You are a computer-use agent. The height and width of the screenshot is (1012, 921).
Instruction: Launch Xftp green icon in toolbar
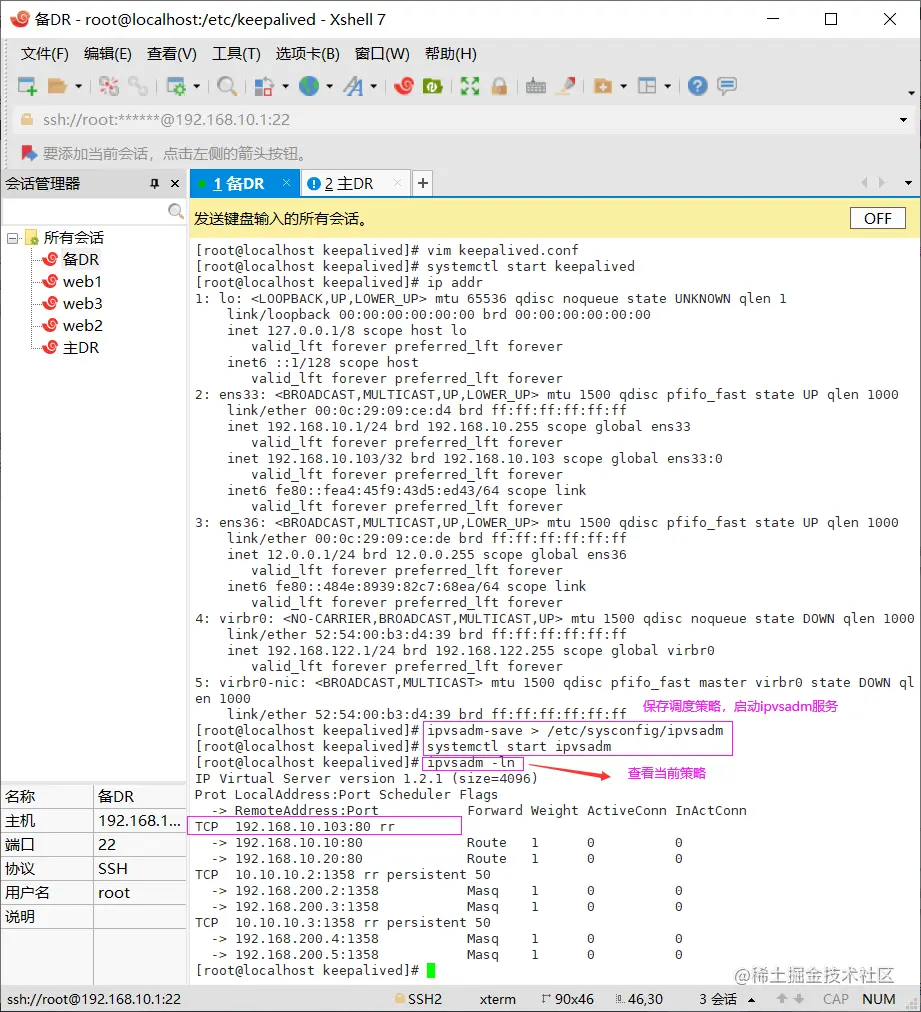pos(432,86)
